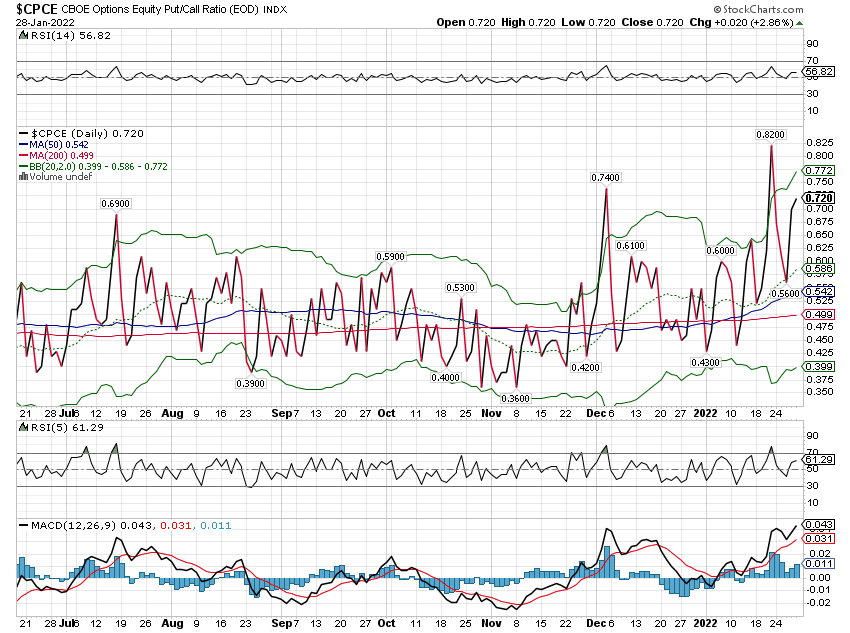Click the MA(50) 0.542 legend entry
Screen dimensions: 850x633
coord(59,145)
